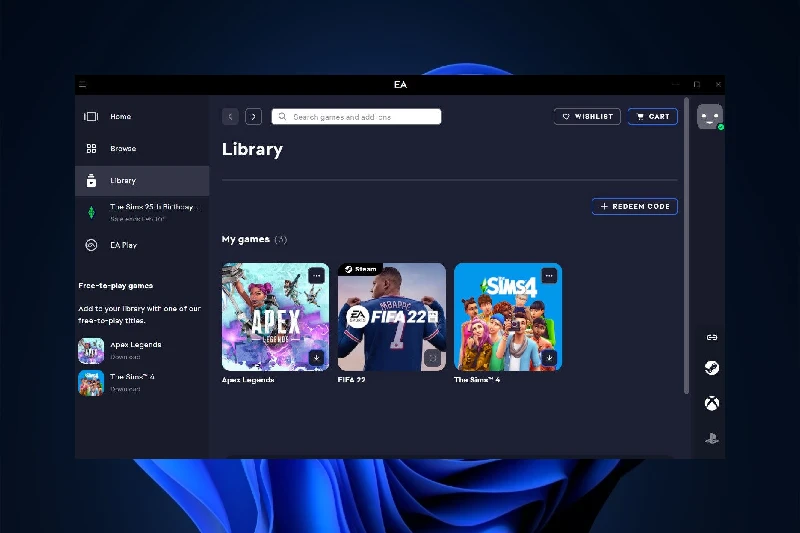The height and width of the screenshot is (533, 800).
Task: Open The Sims 4 game tile
Action: coord(508,317)
